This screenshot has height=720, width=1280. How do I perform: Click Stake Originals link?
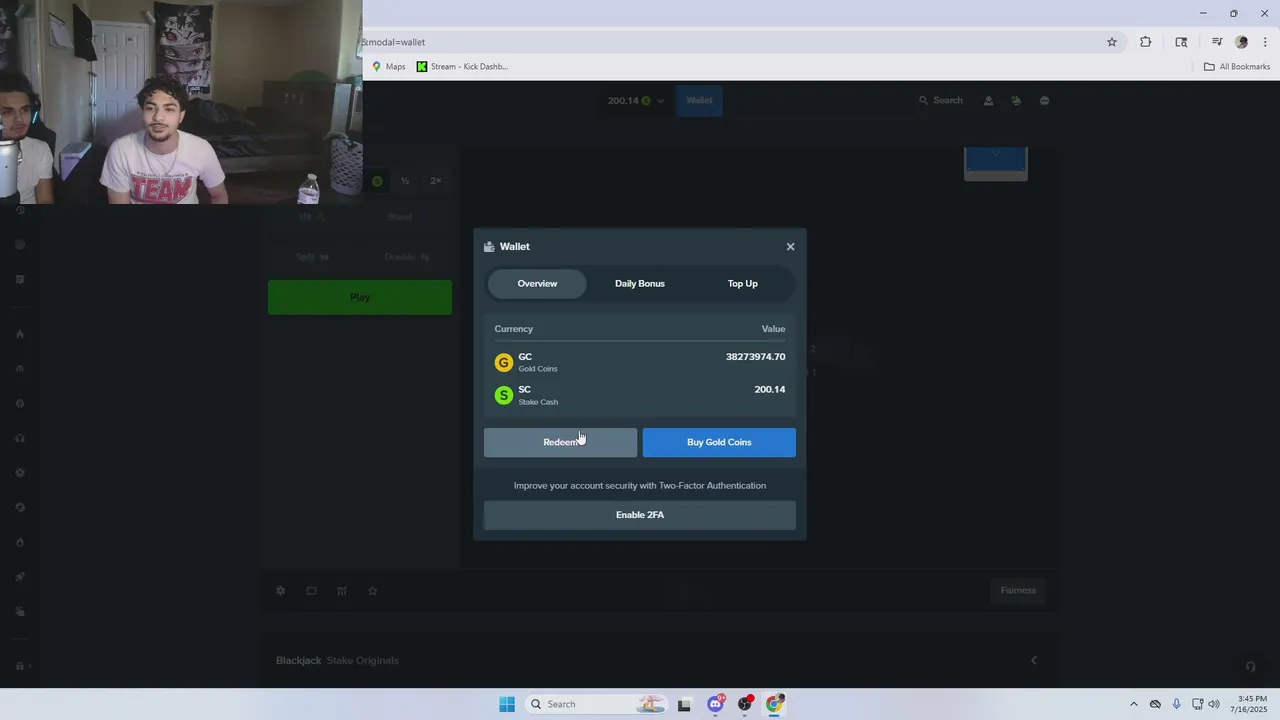(362, 661)
